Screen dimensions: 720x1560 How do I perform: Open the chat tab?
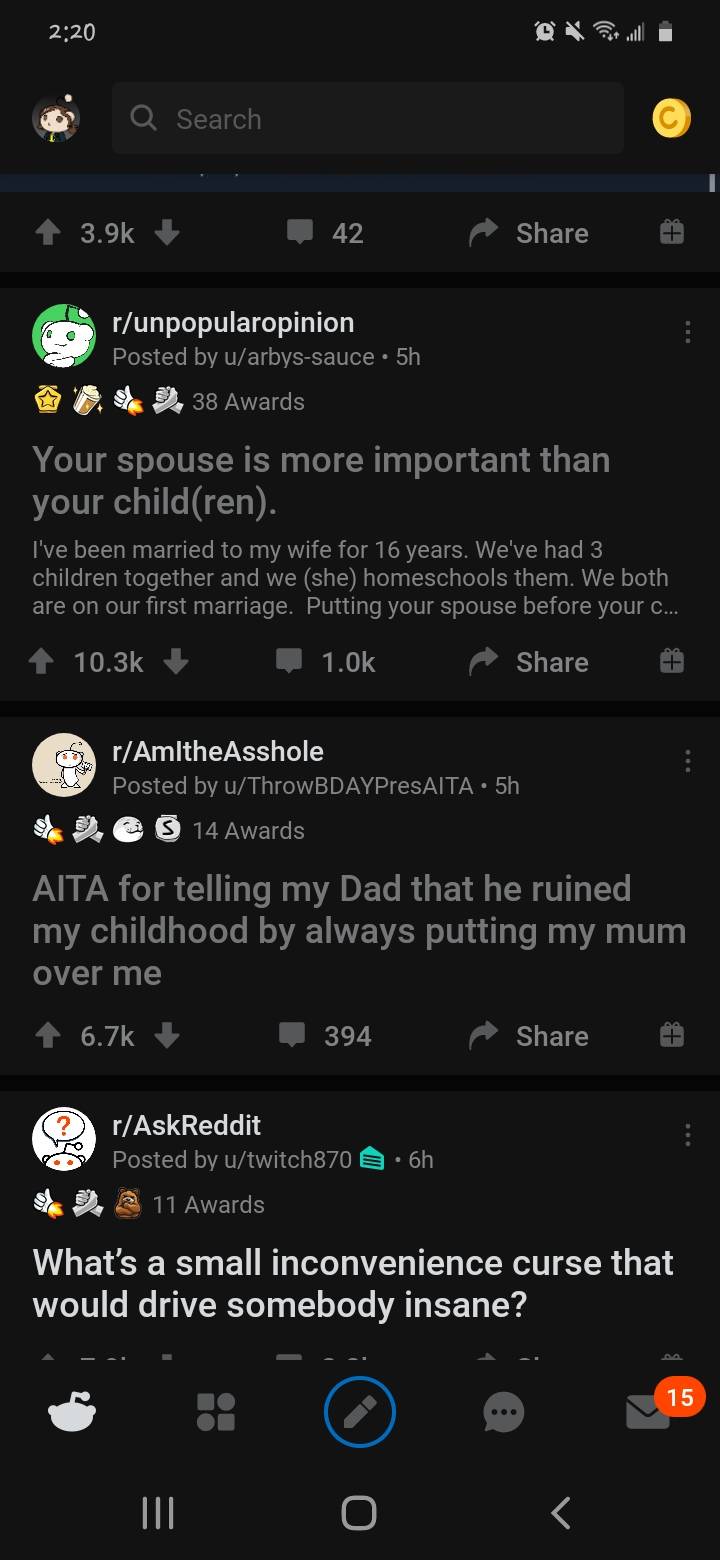(x=503, y=1412)
